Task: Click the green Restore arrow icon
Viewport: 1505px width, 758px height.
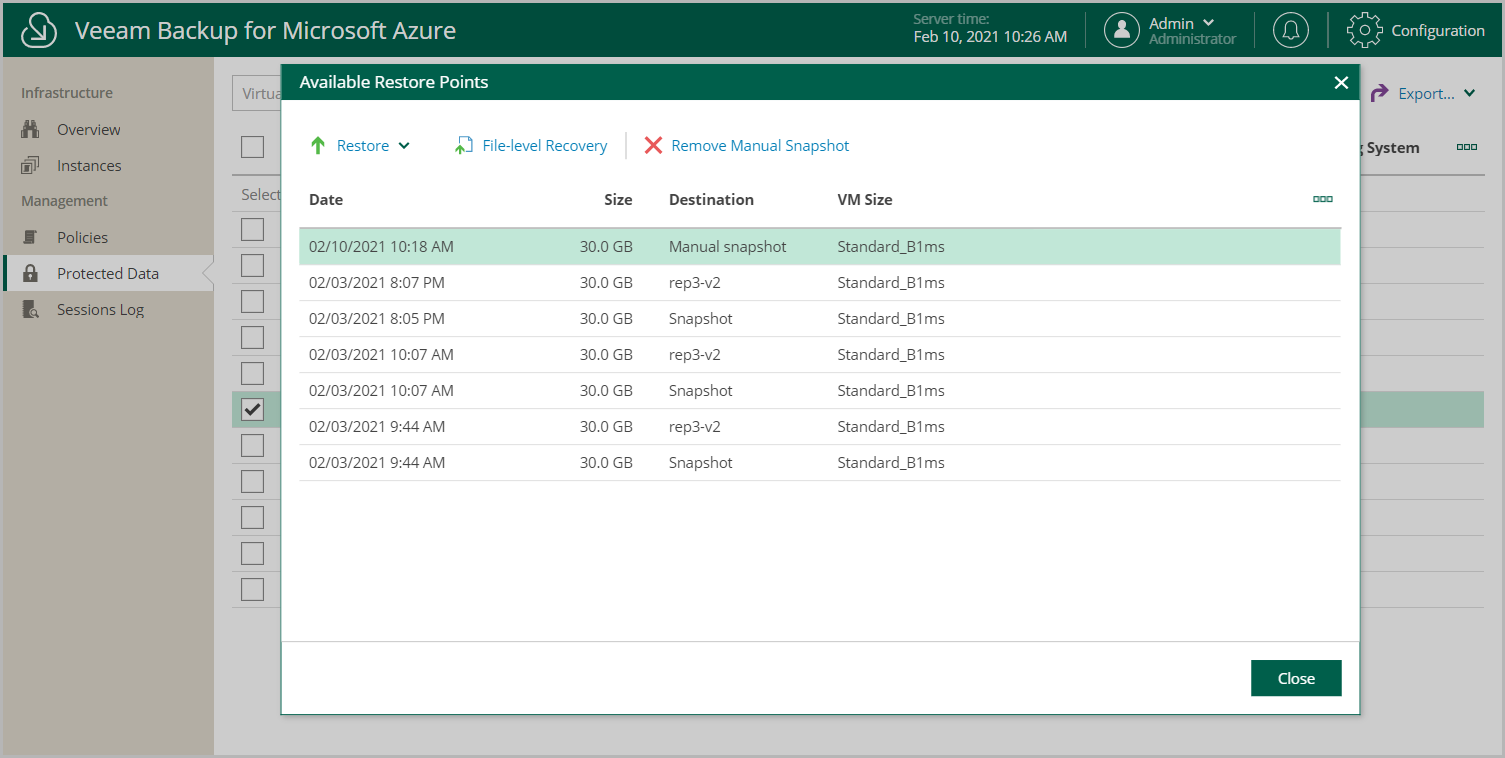Action: [x=318, y=146]
